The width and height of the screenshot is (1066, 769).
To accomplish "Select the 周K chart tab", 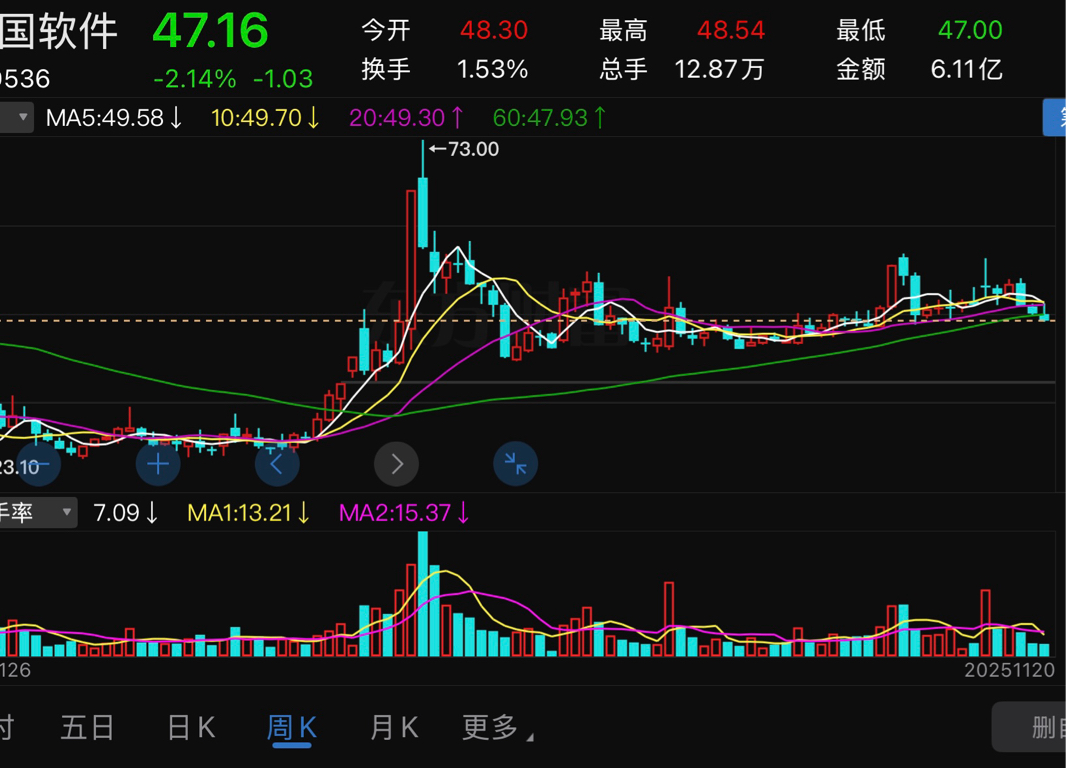I will point(292,728).
